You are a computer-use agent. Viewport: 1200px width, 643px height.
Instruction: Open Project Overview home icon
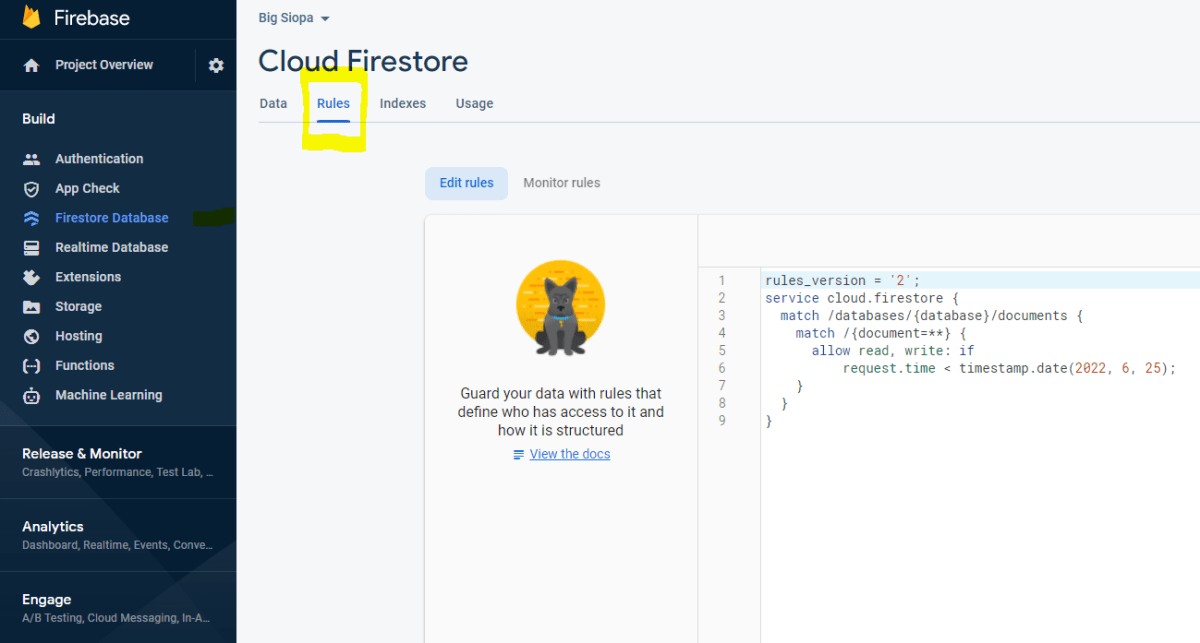click(32, 65)
